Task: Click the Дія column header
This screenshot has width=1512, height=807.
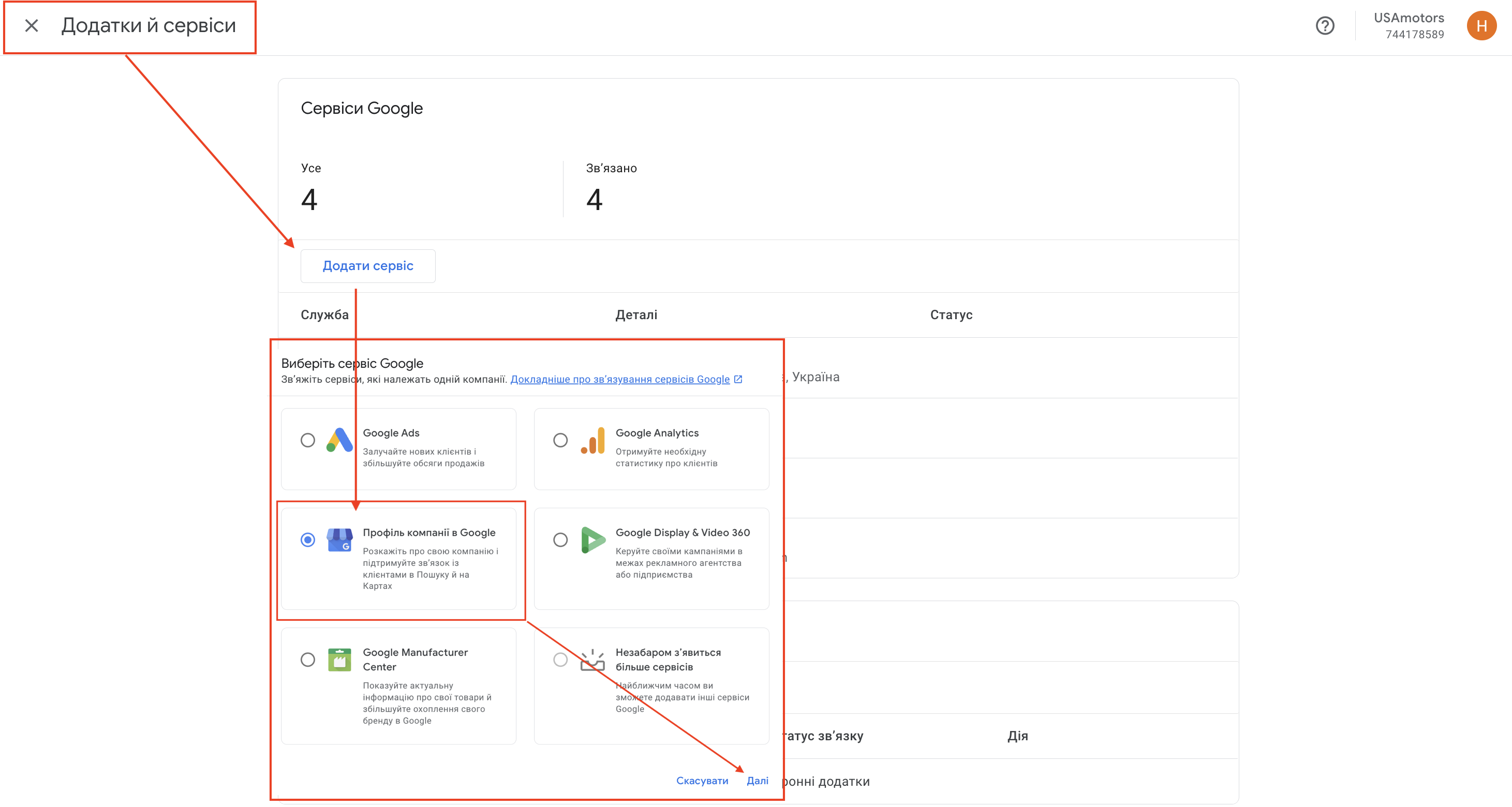Action: coord(1018,736)
